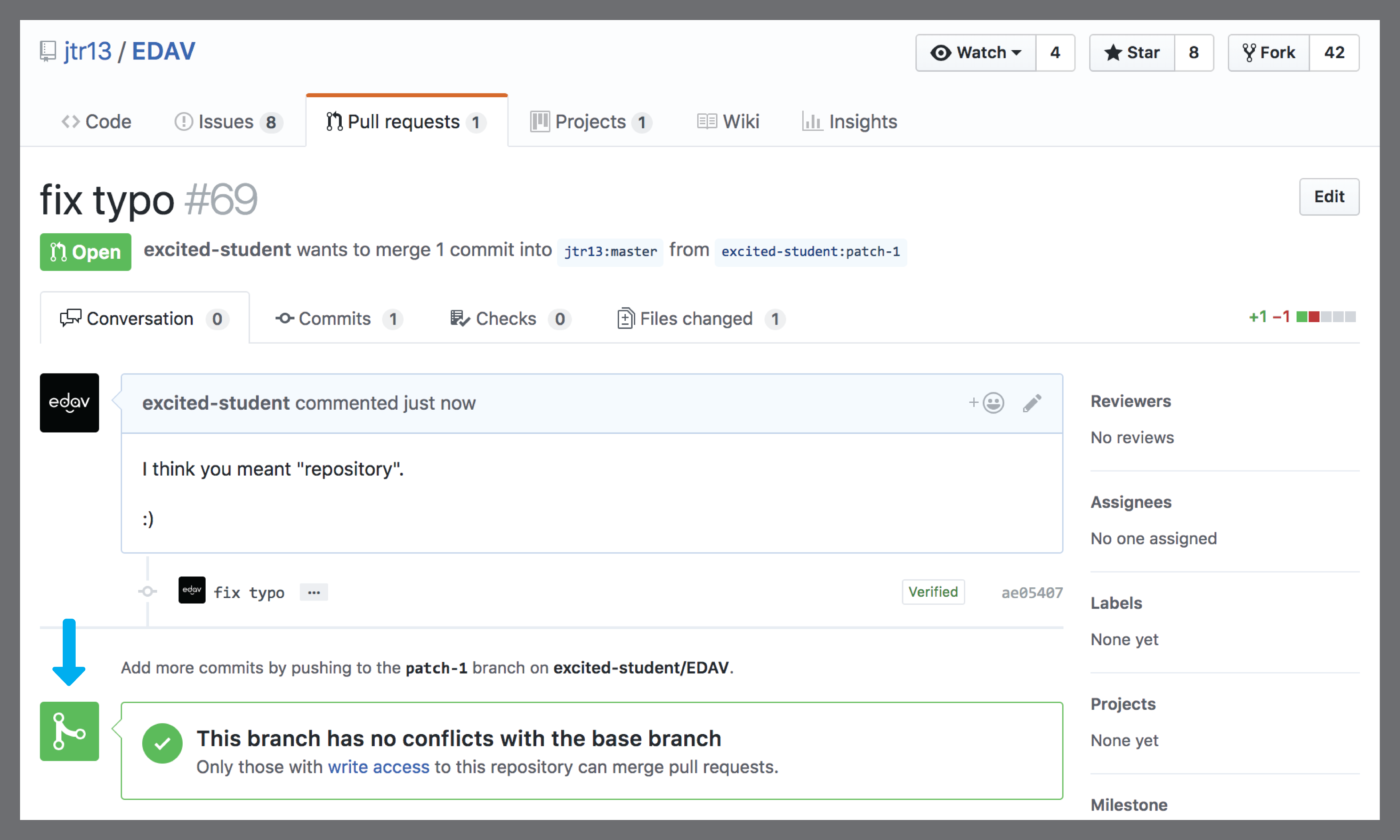The width and height of the screenshot is (1400, 840).
Task: Click the repository book icon beside jtr13
Action: coord(48,51)
